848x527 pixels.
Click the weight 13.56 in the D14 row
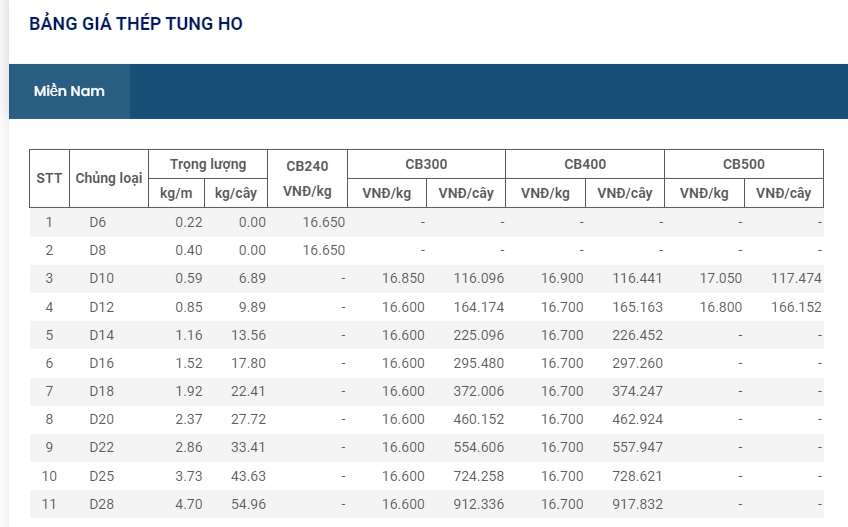[249, 335]
